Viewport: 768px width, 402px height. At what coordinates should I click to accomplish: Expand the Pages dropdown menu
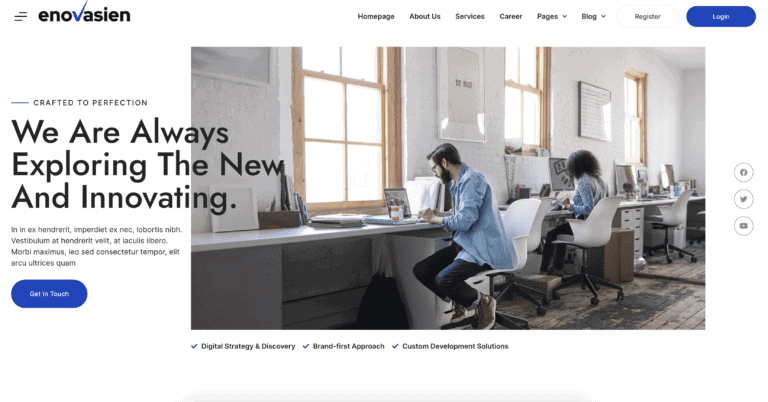[552, 16]
